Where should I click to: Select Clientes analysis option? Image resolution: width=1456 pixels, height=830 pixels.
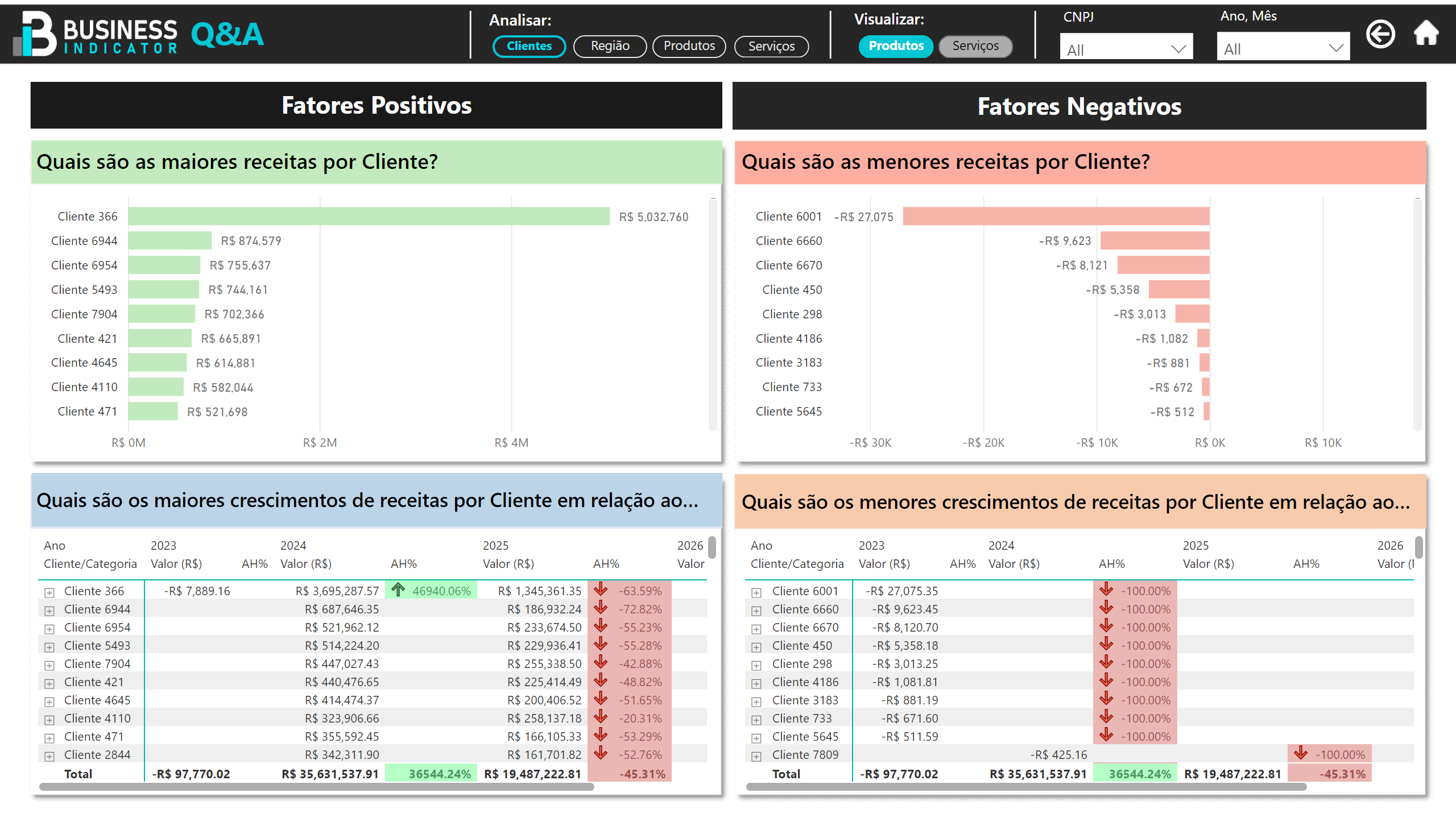pyautogui.click(x=529, y=46)
